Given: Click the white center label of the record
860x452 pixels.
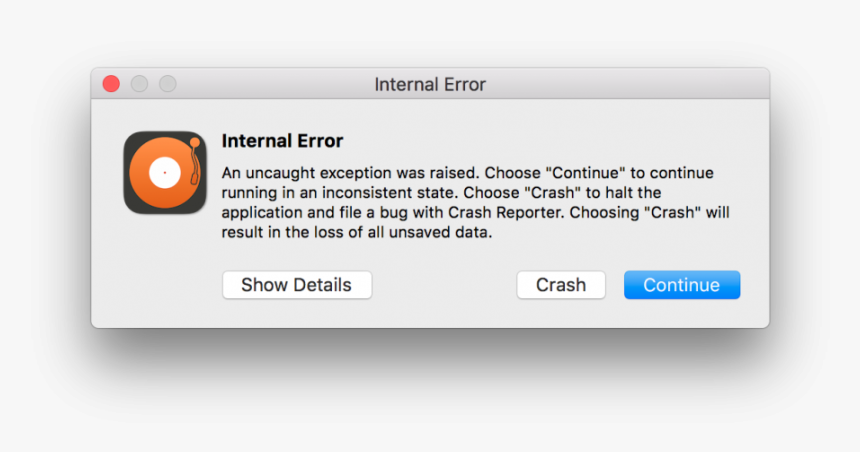Looking at the screenshot, I should pos(163,173).
